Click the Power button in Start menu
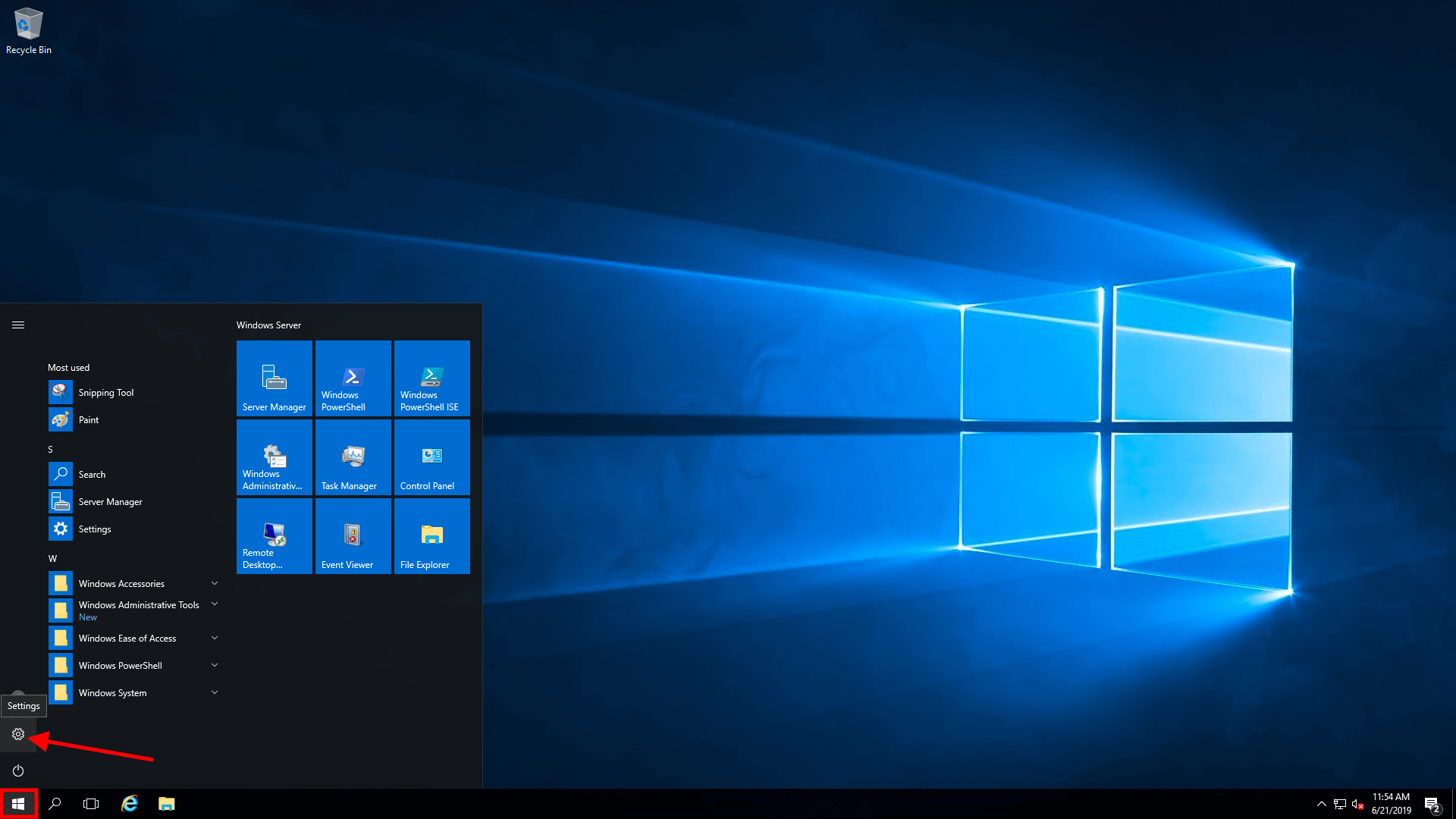Viewport: 1456px width, 819px height. coord(18,770)
